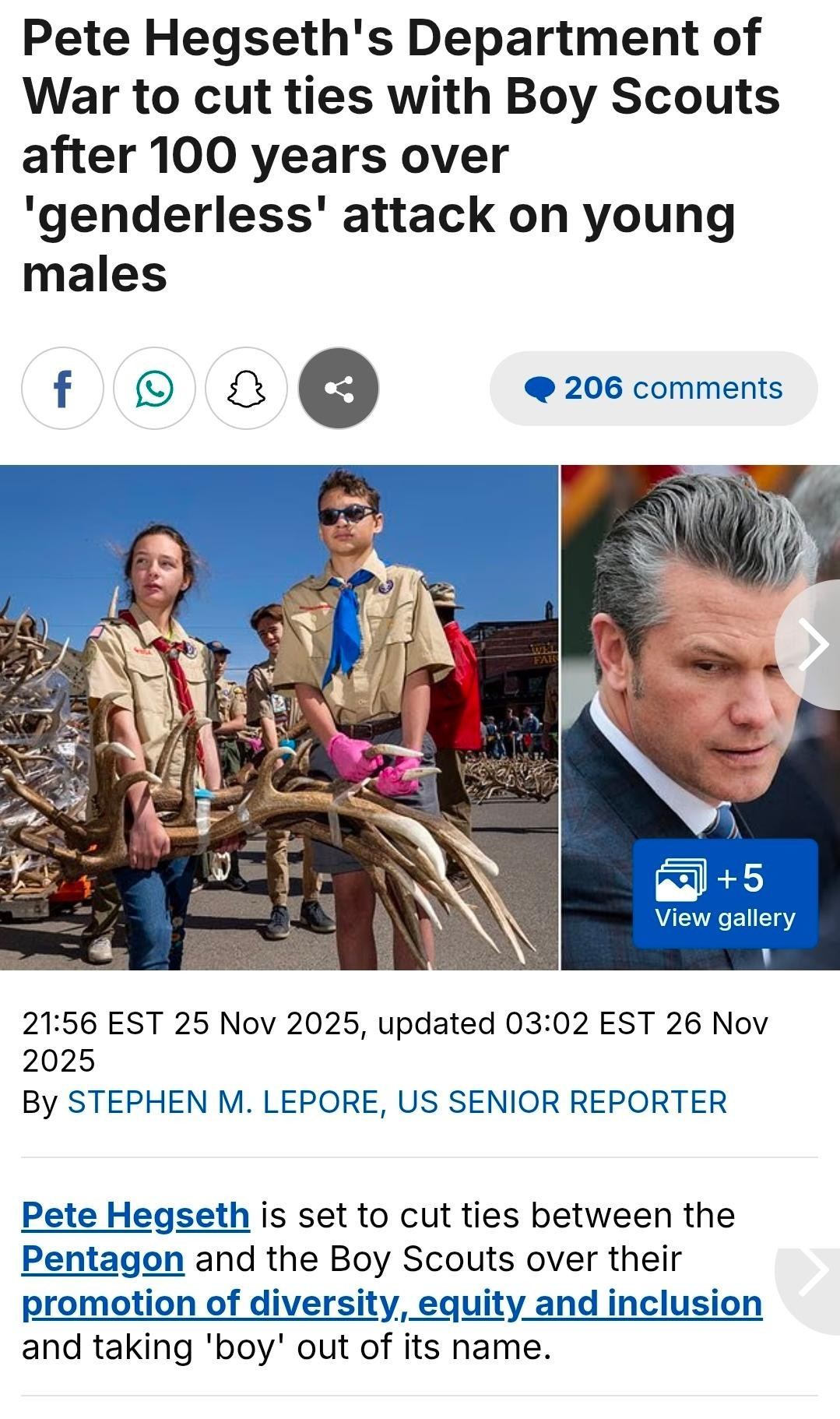Tap the blue comment bubble icon

pyautogui.click(x=539, y=389)
